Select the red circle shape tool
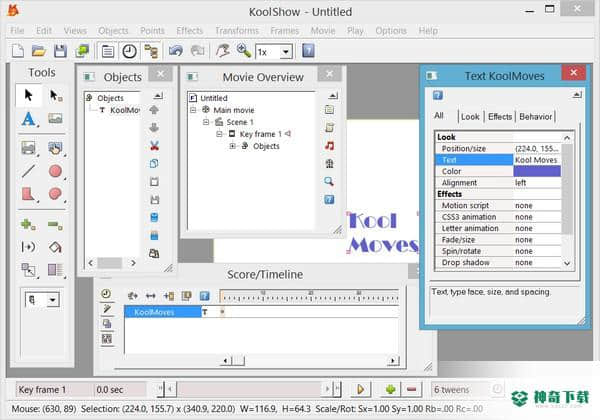600x420 pixels. 56,171
